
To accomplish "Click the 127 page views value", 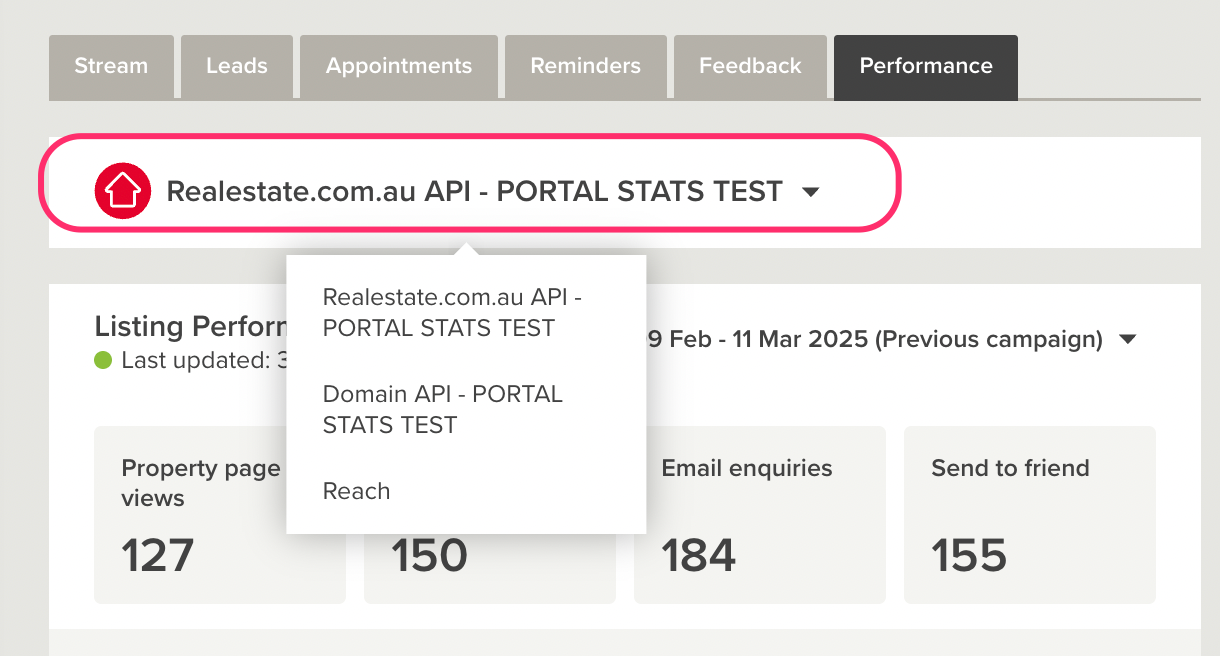I will click(x=157, y=556).
